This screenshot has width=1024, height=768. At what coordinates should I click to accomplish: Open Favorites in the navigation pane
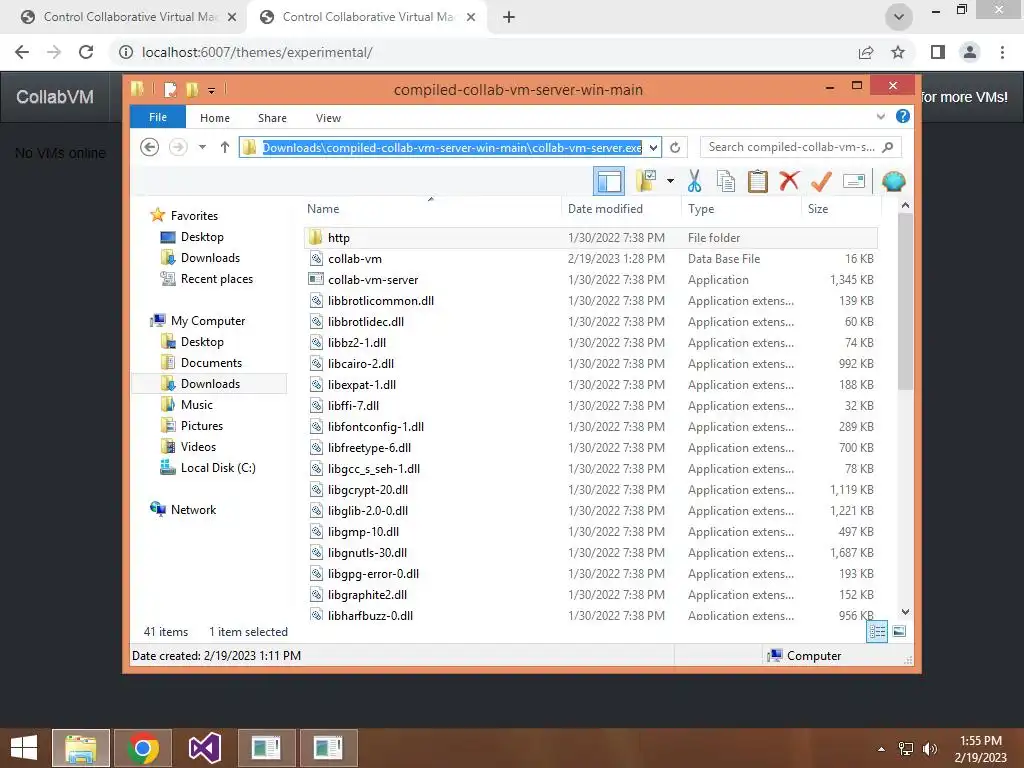click(x=185, y=216)
